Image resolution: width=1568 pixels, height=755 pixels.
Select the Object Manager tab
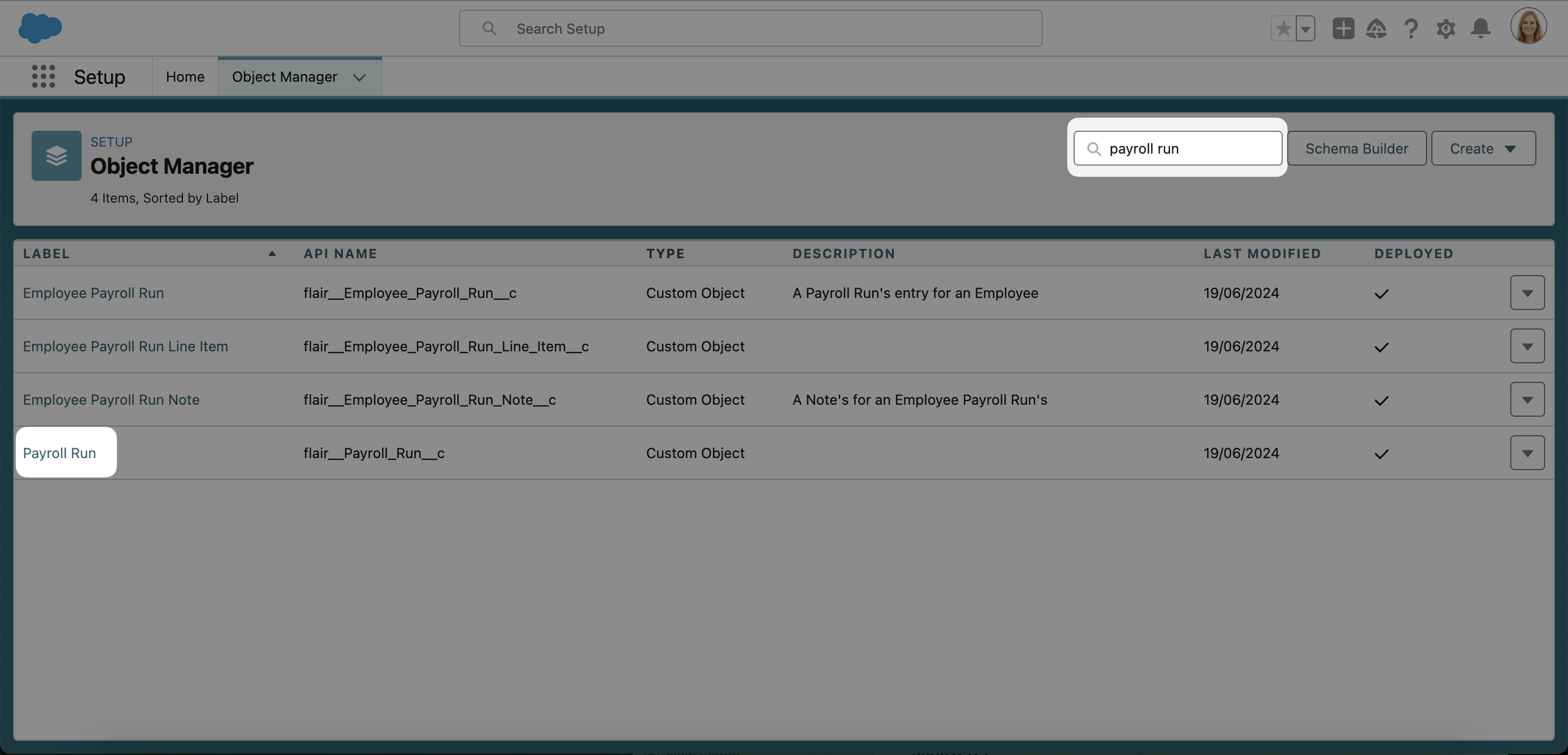284,76
